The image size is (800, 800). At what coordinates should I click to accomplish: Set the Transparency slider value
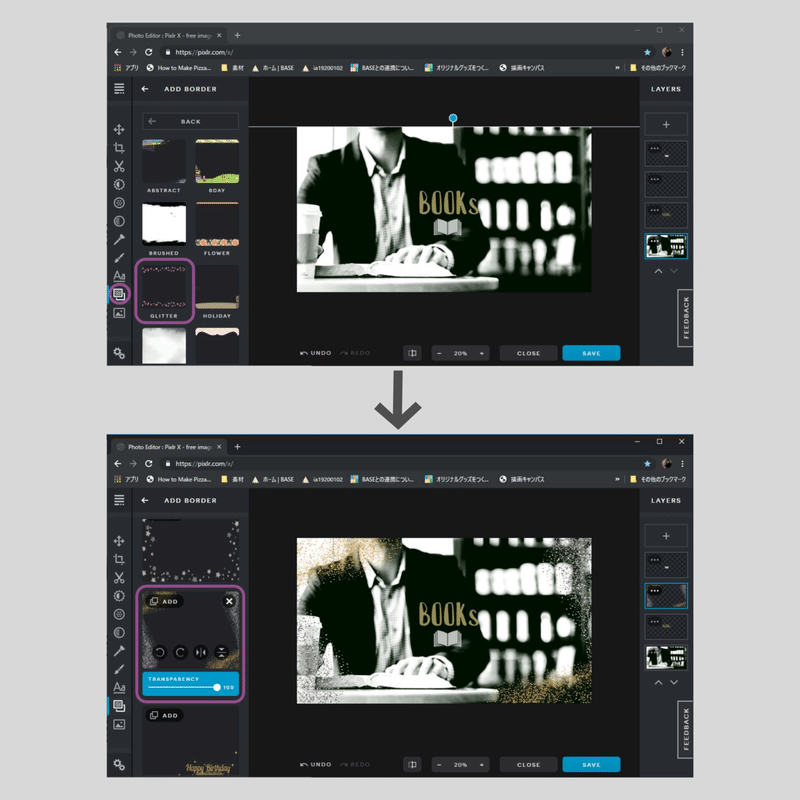coord(217,687)
